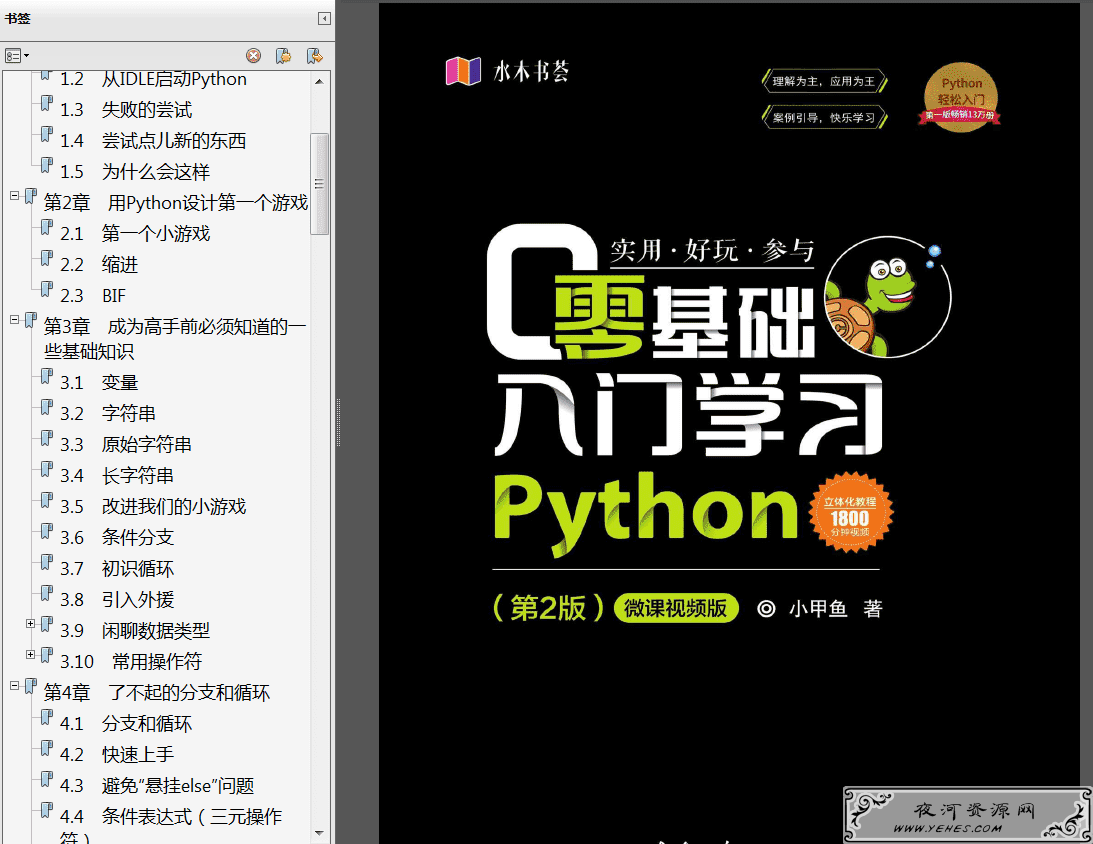Delete the selected bookmark with the red X icon
Viewport: 1093px width, 844px height.
pyautogui.click(x=254, y=56)
